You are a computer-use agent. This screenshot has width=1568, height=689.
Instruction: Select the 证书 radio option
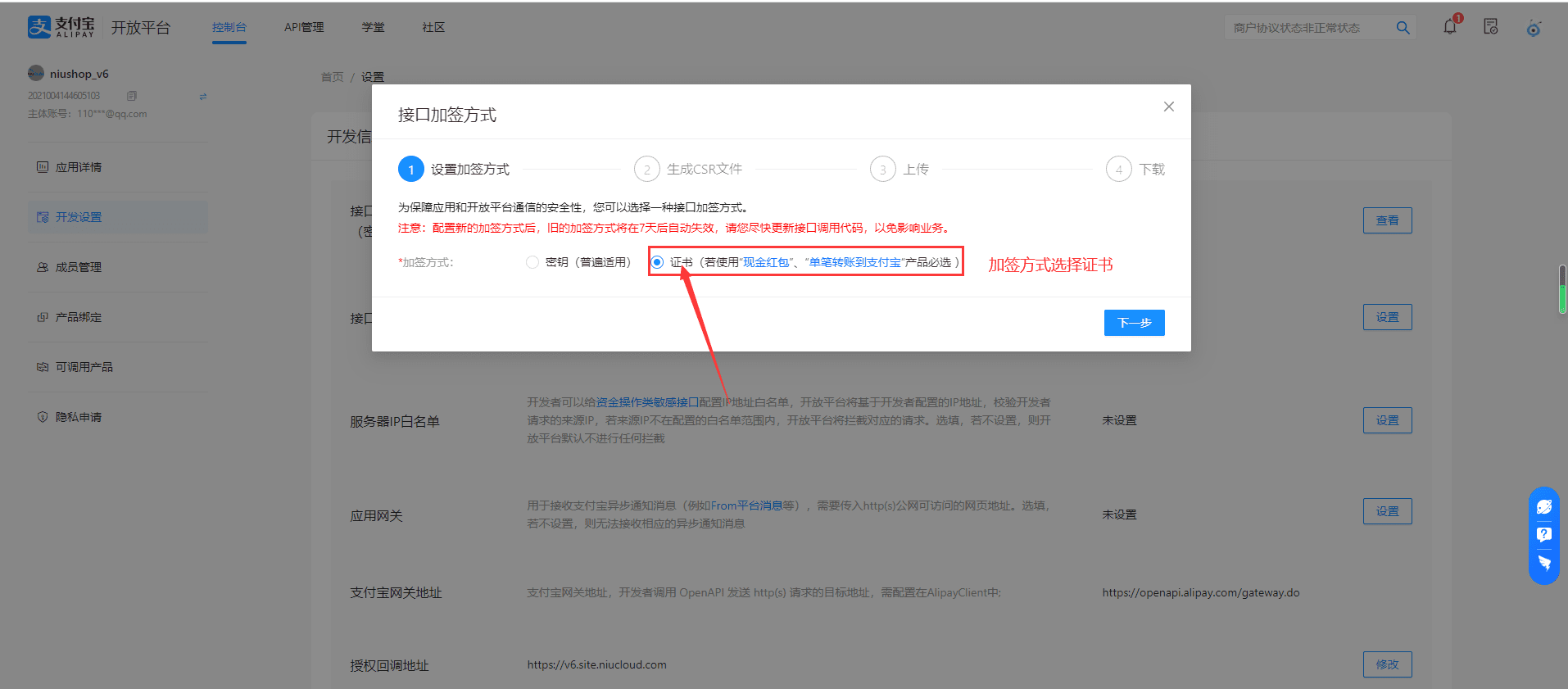pyautogui.click(x=657, y=262)
